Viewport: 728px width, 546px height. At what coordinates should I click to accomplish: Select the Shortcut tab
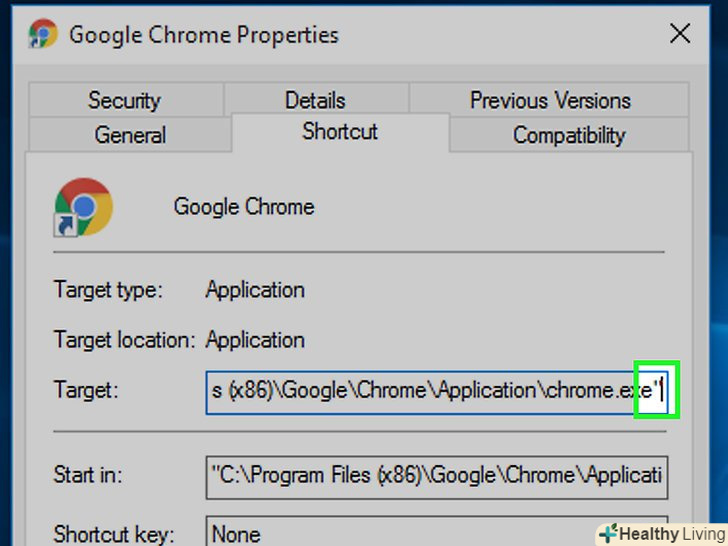point(340,132)
